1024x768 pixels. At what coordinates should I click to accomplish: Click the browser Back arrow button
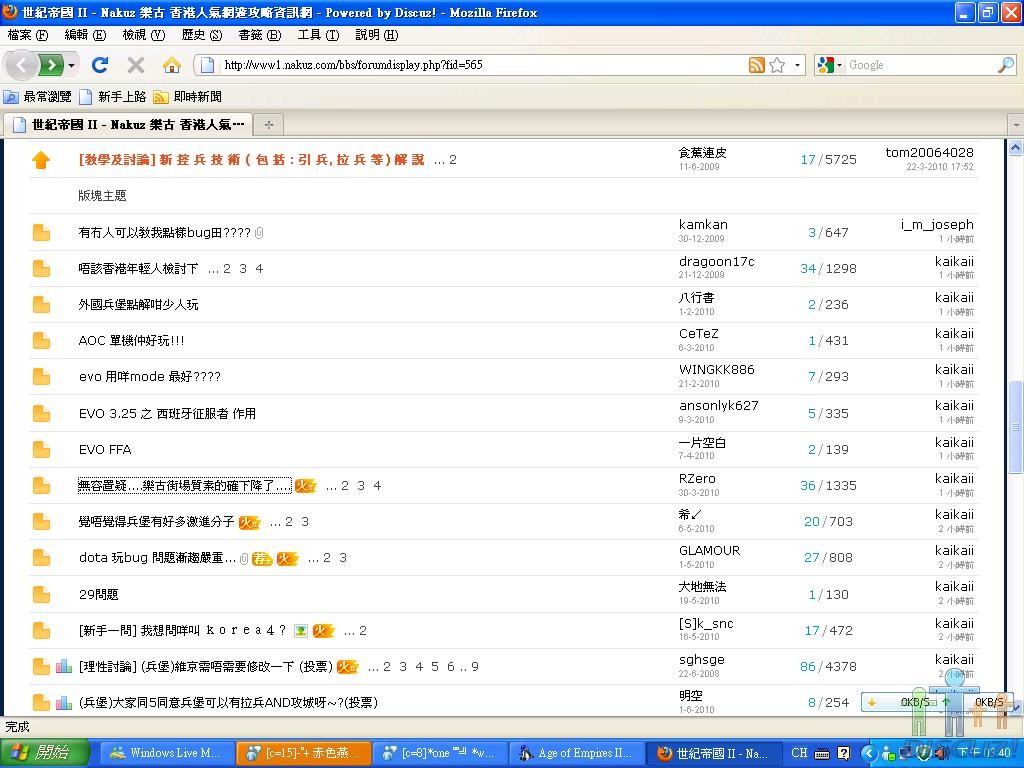pyautogui.click(x=22, y=65)
